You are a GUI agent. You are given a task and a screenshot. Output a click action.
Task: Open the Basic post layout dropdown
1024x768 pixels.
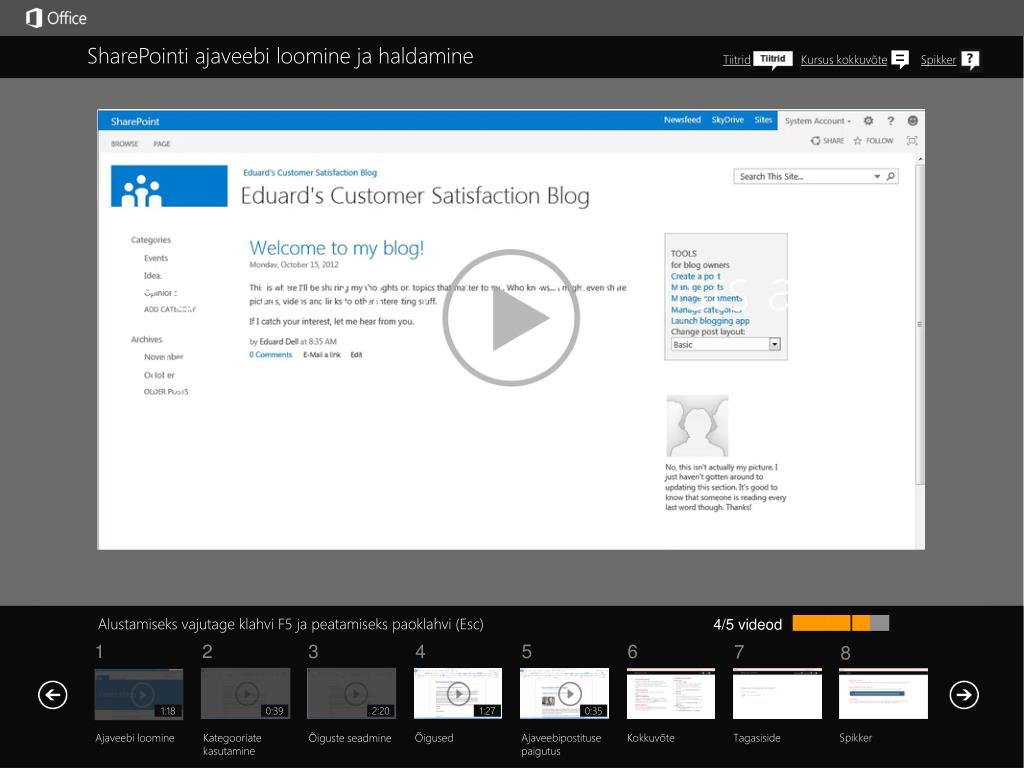tap(725, 344)
